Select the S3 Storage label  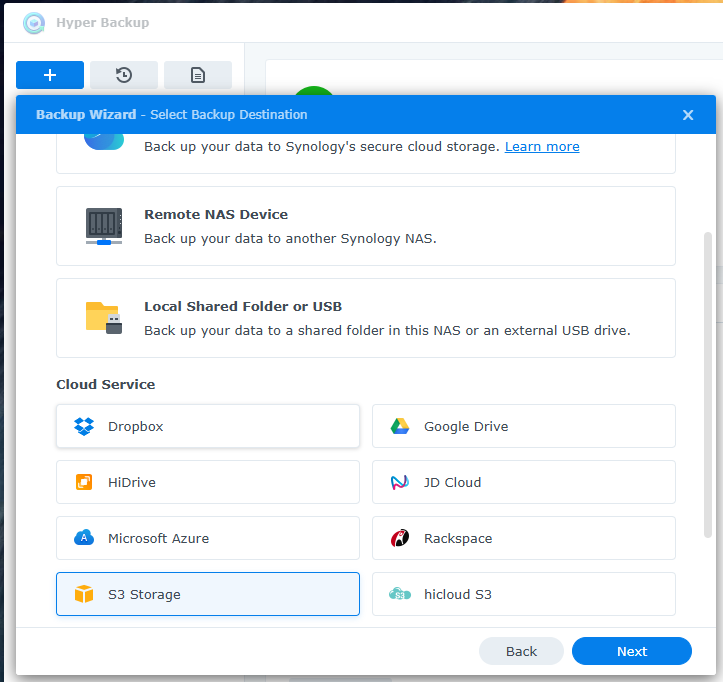click(144, 594)
